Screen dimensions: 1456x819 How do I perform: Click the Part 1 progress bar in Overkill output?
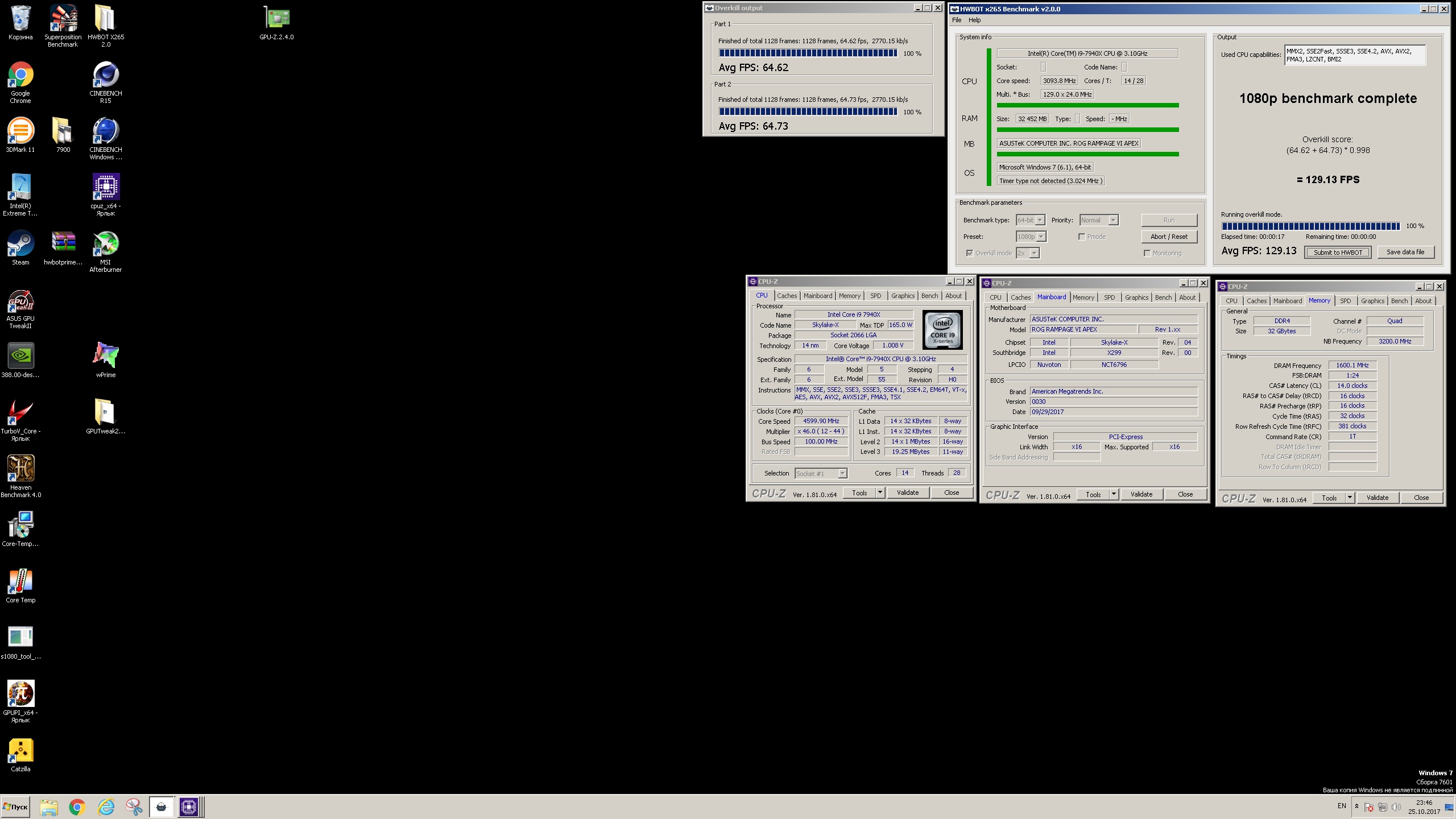pos(808,53)
